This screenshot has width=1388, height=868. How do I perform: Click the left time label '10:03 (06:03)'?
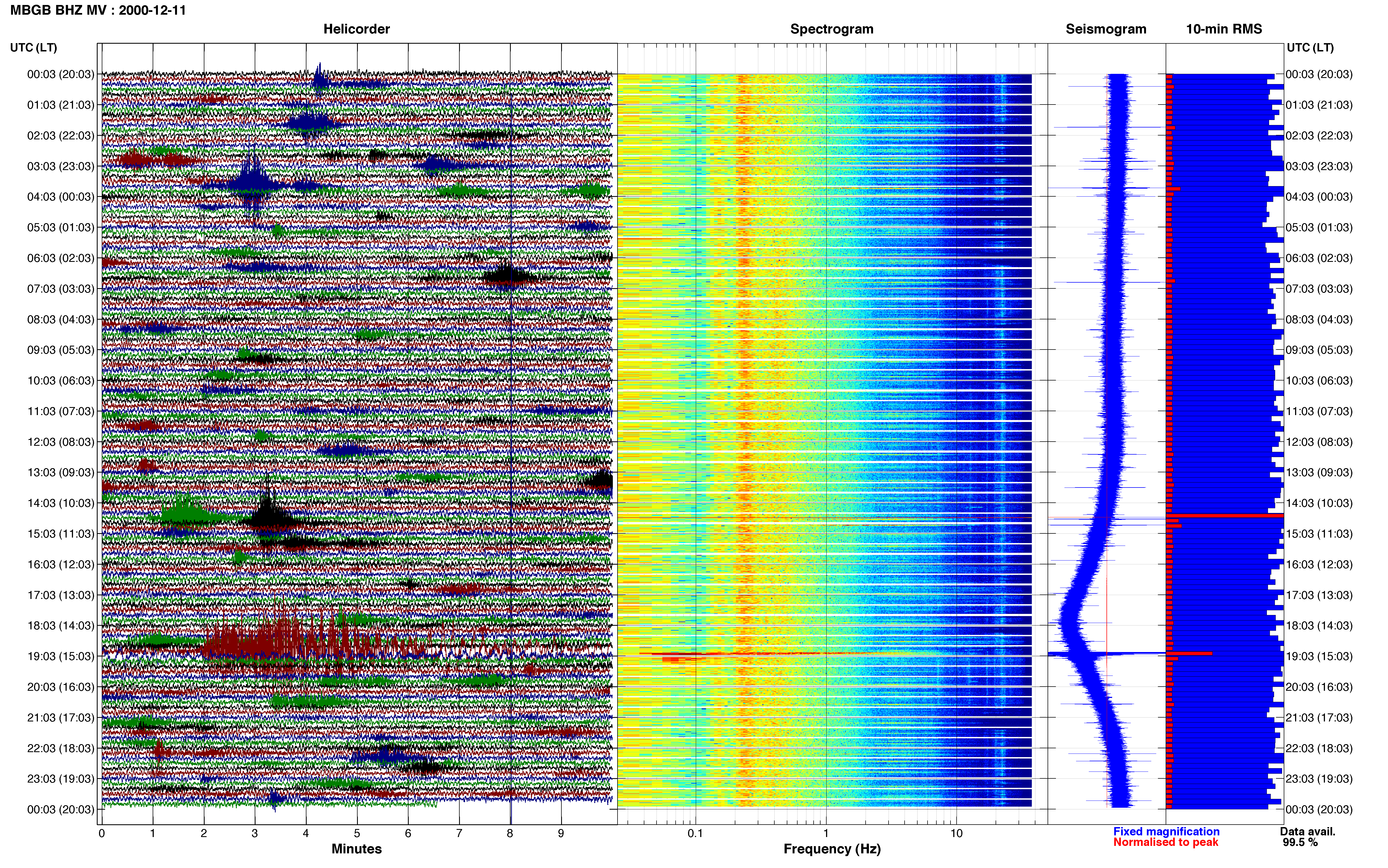click(60, 380)
